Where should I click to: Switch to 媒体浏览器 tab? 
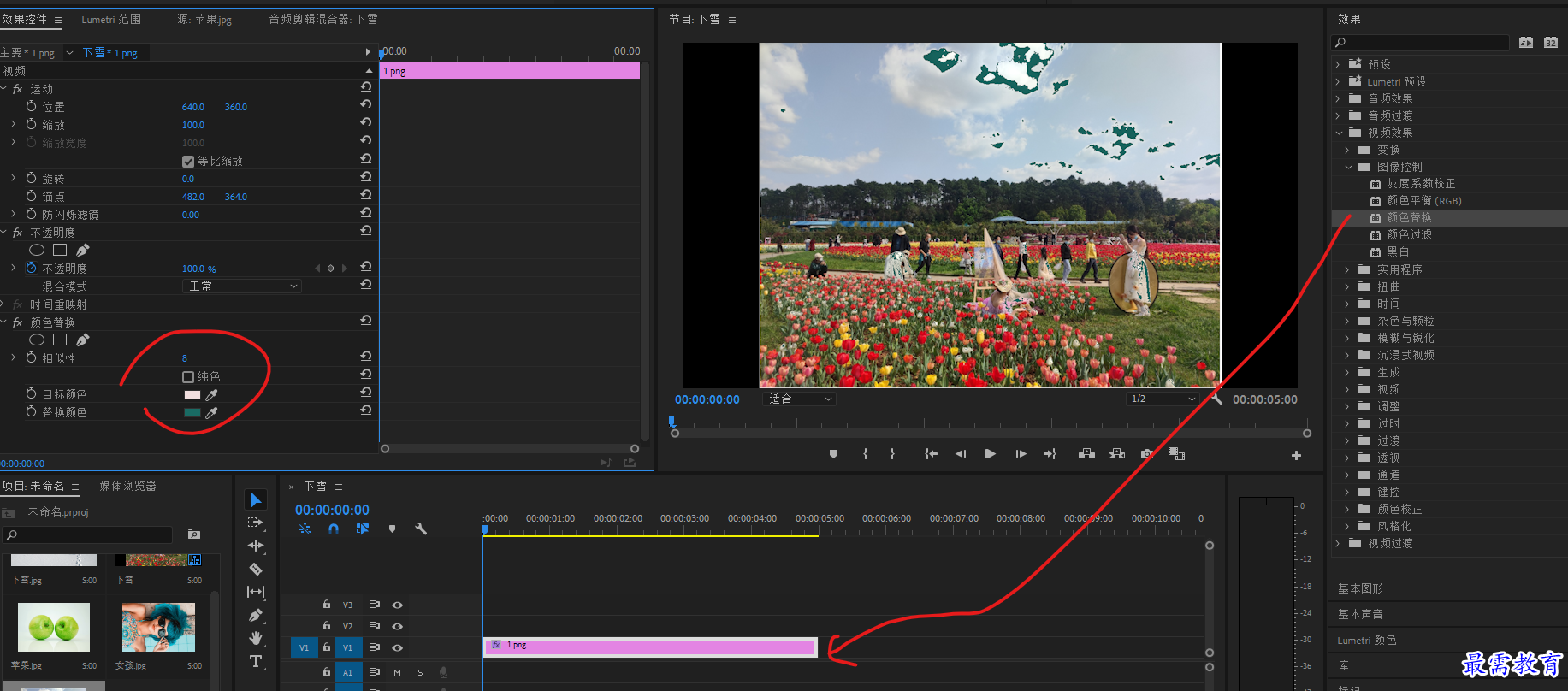pyautogui.click(x=127, y=486)
